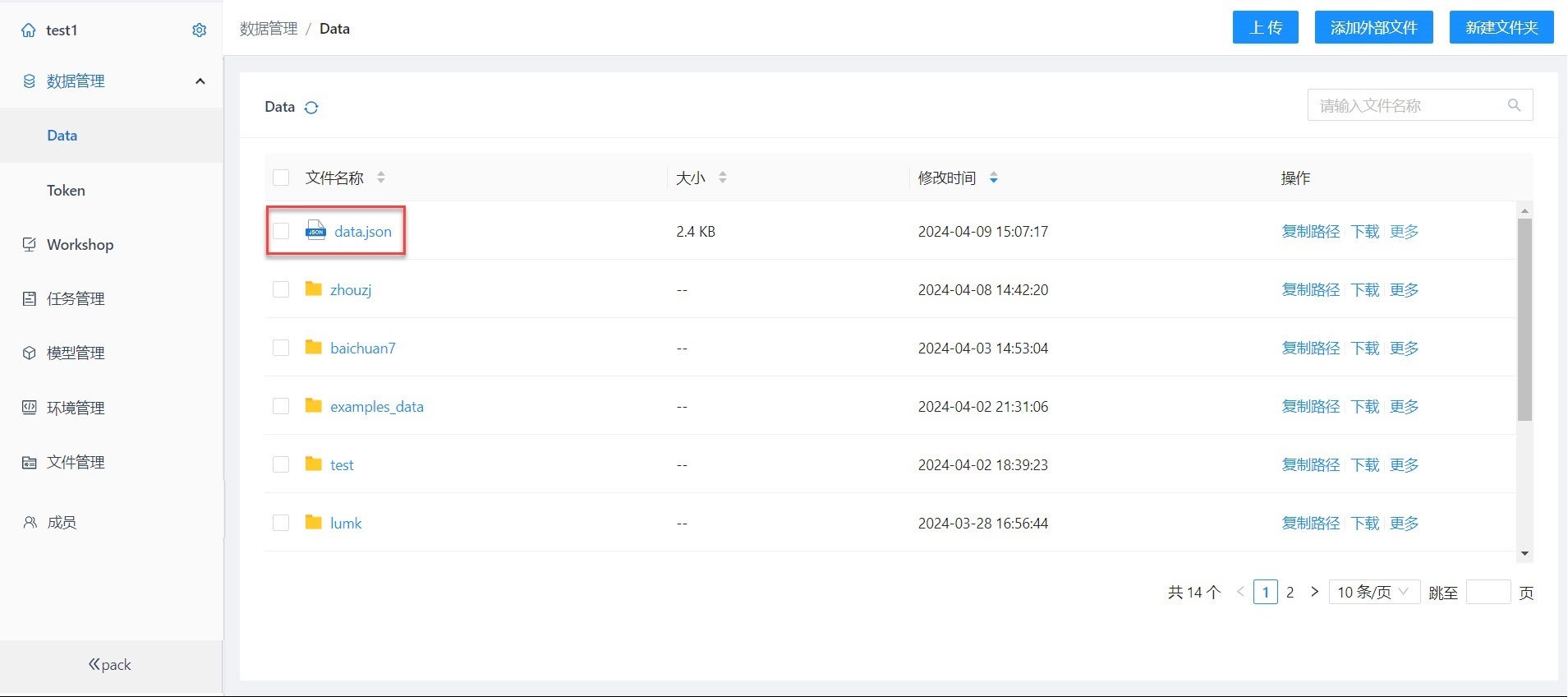Click the settings gear next to test1
This screenshot has height=697, width=1568.
coord(199,30)
